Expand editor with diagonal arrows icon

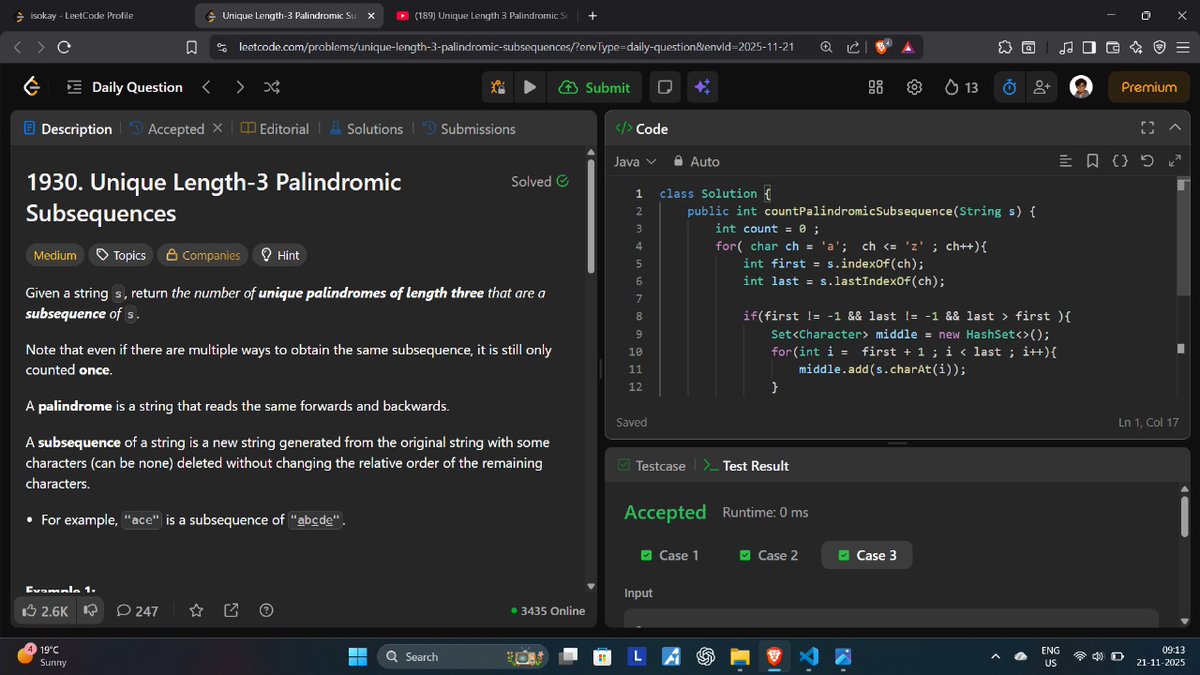coord(1175,161)
